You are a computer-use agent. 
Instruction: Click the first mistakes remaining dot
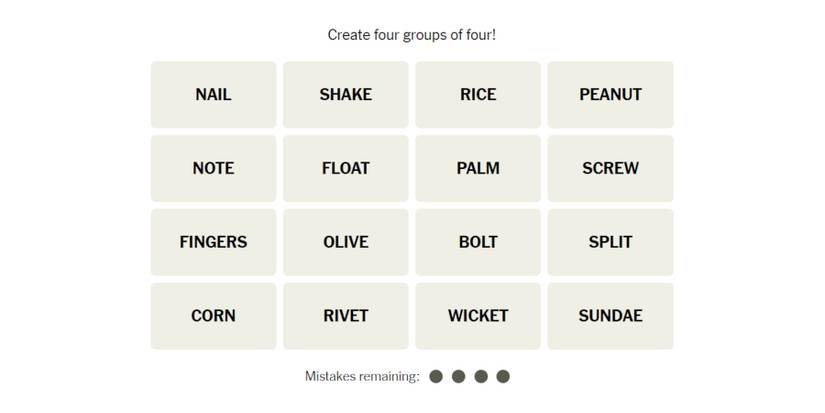tap(436, 376)
